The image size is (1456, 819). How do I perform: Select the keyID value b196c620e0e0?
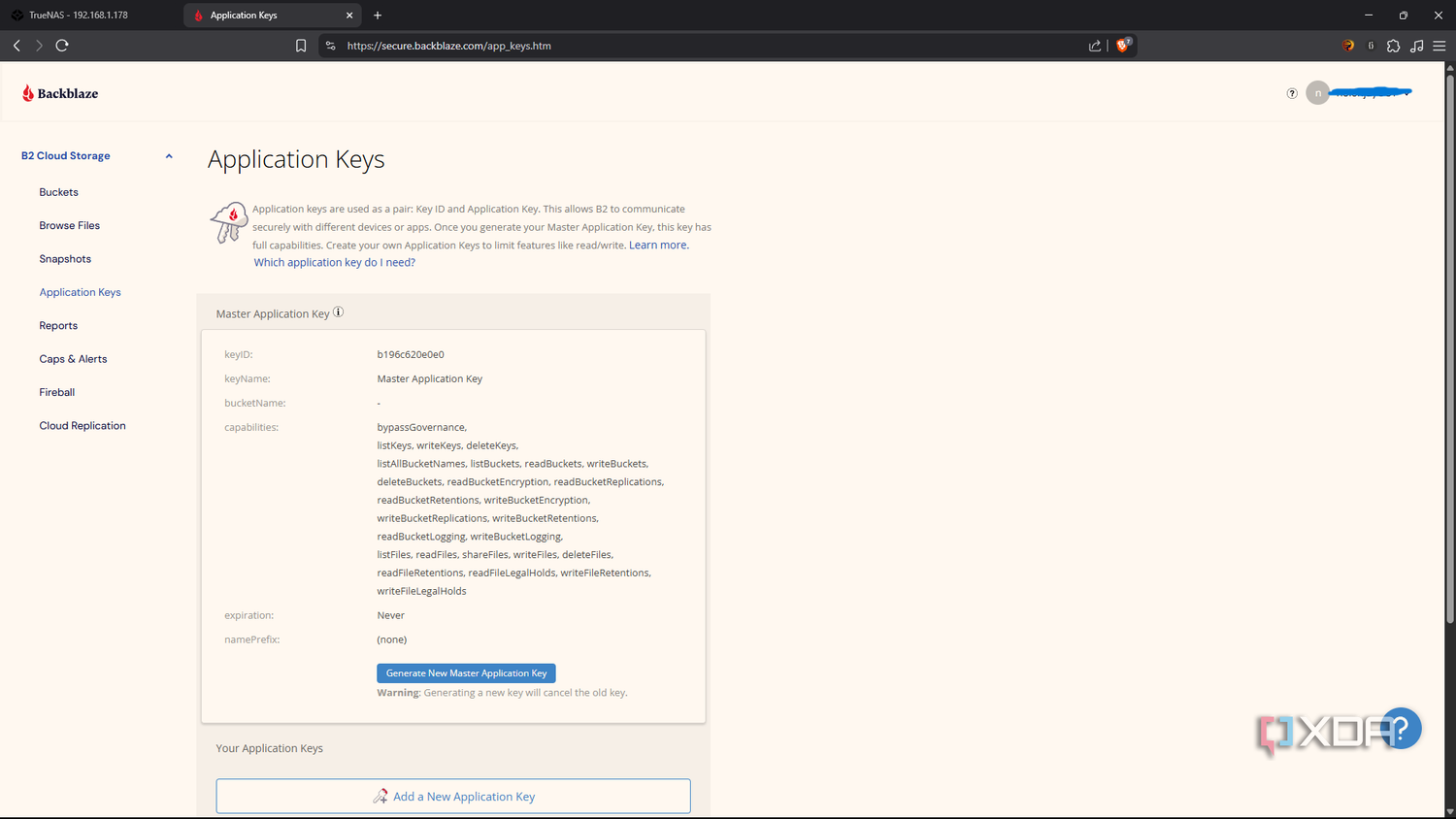click(411, 355)
